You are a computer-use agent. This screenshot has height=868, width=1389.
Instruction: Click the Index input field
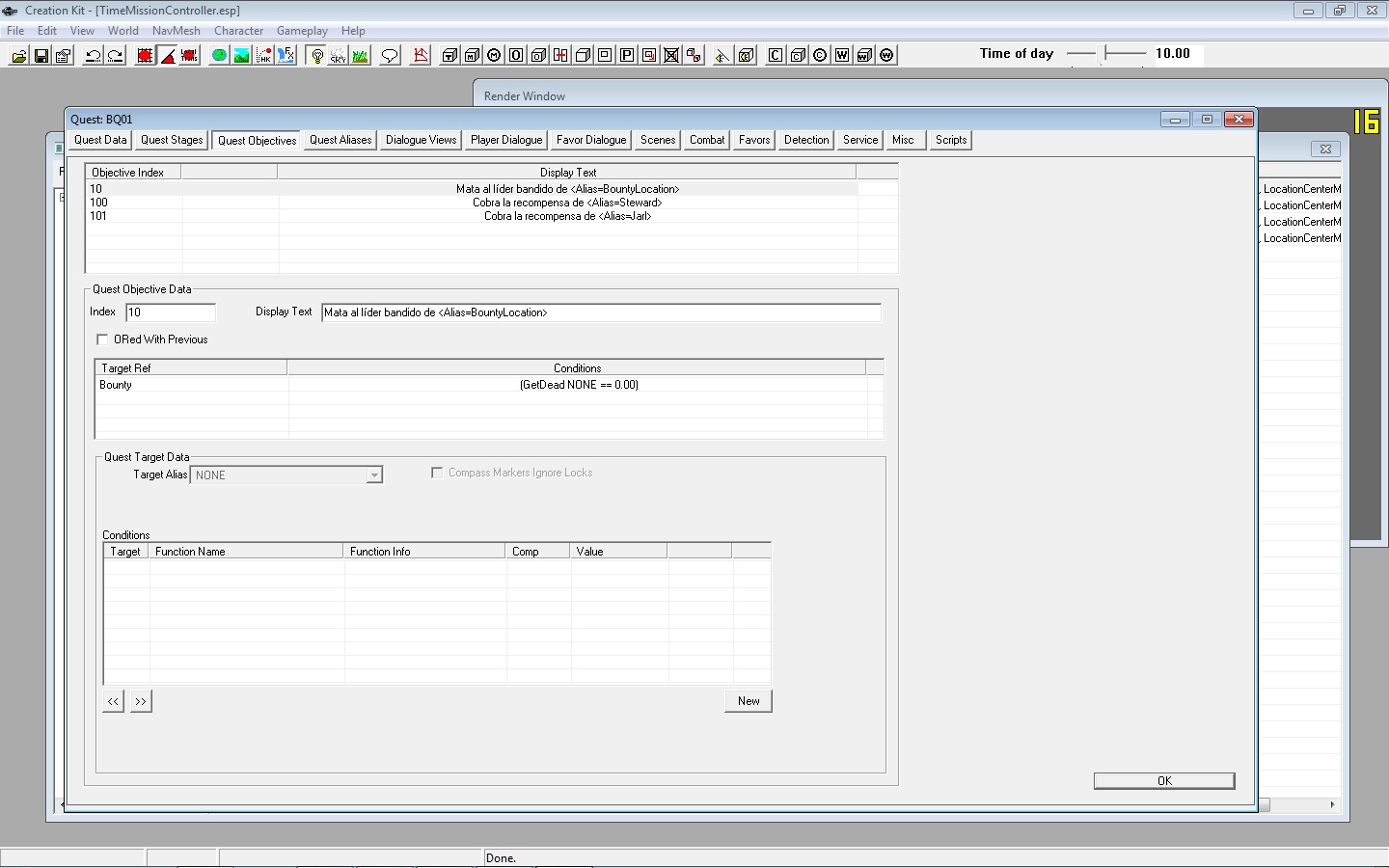click(171, 312)
